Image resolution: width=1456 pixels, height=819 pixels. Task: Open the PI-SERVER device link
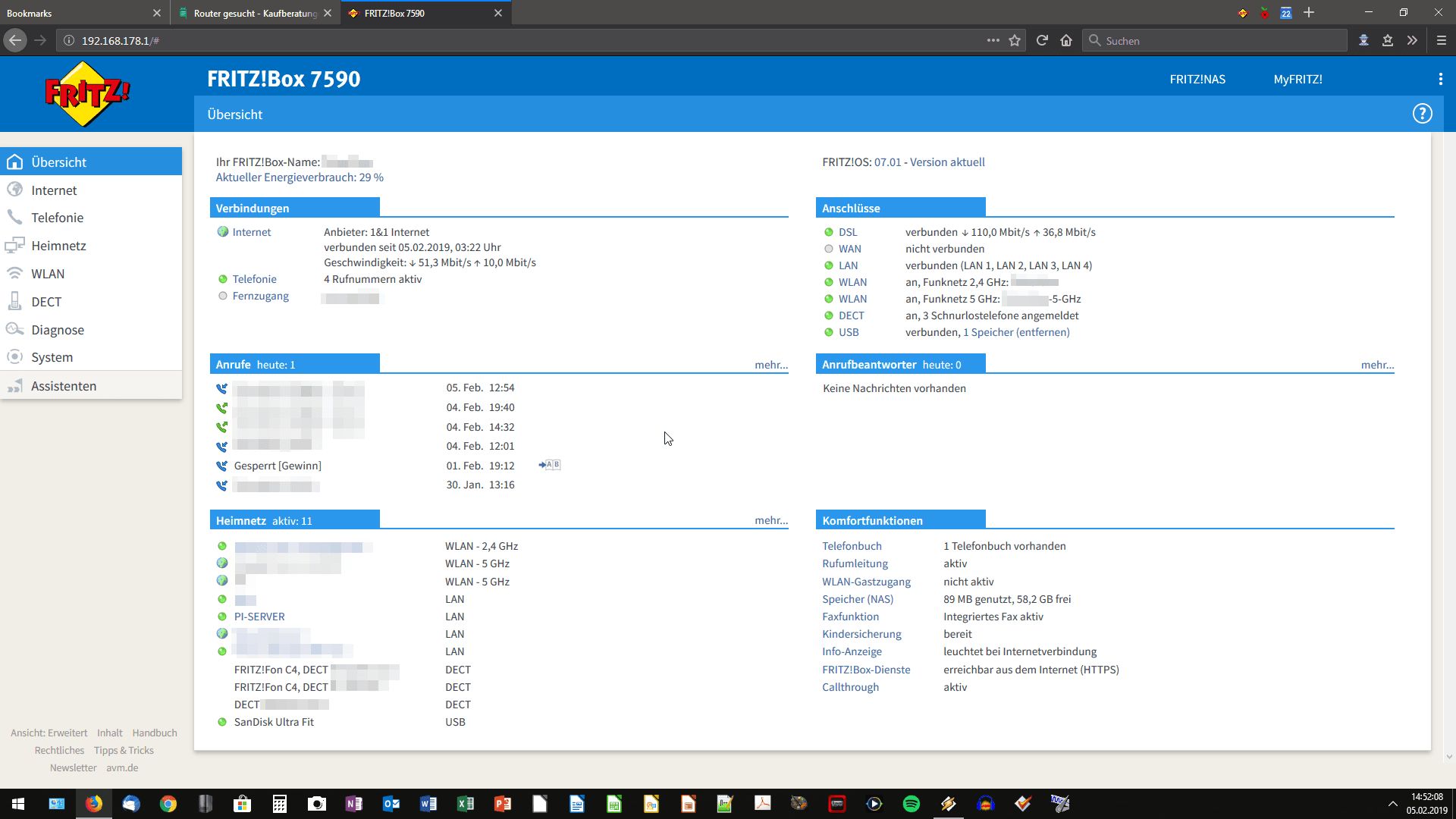coord(259,617)
